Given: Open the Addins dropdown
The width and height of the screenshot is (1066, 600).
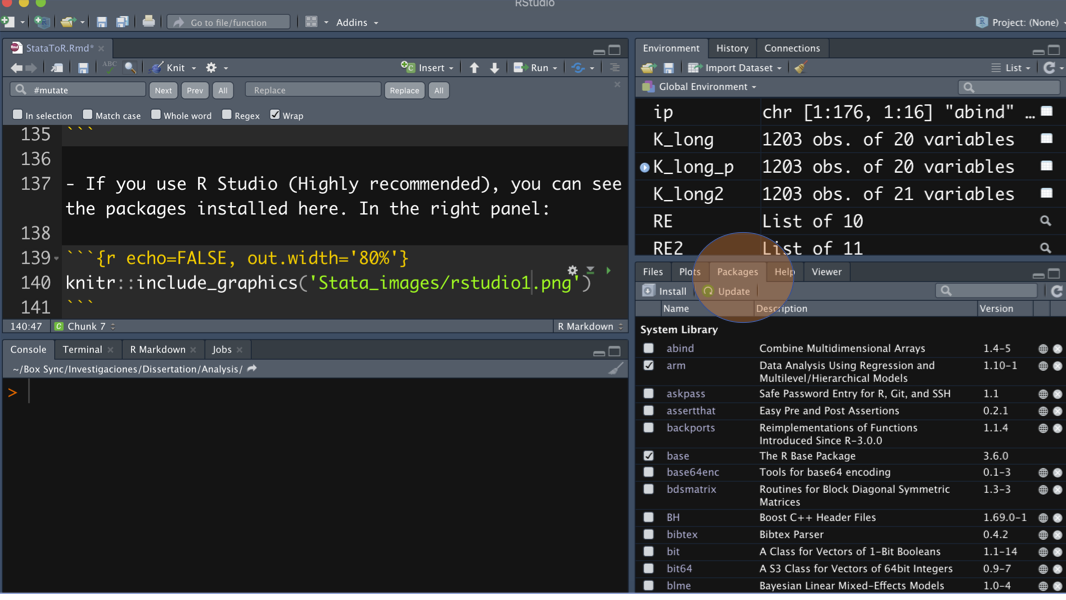Looking at the screenshot, I should (357, 22).
